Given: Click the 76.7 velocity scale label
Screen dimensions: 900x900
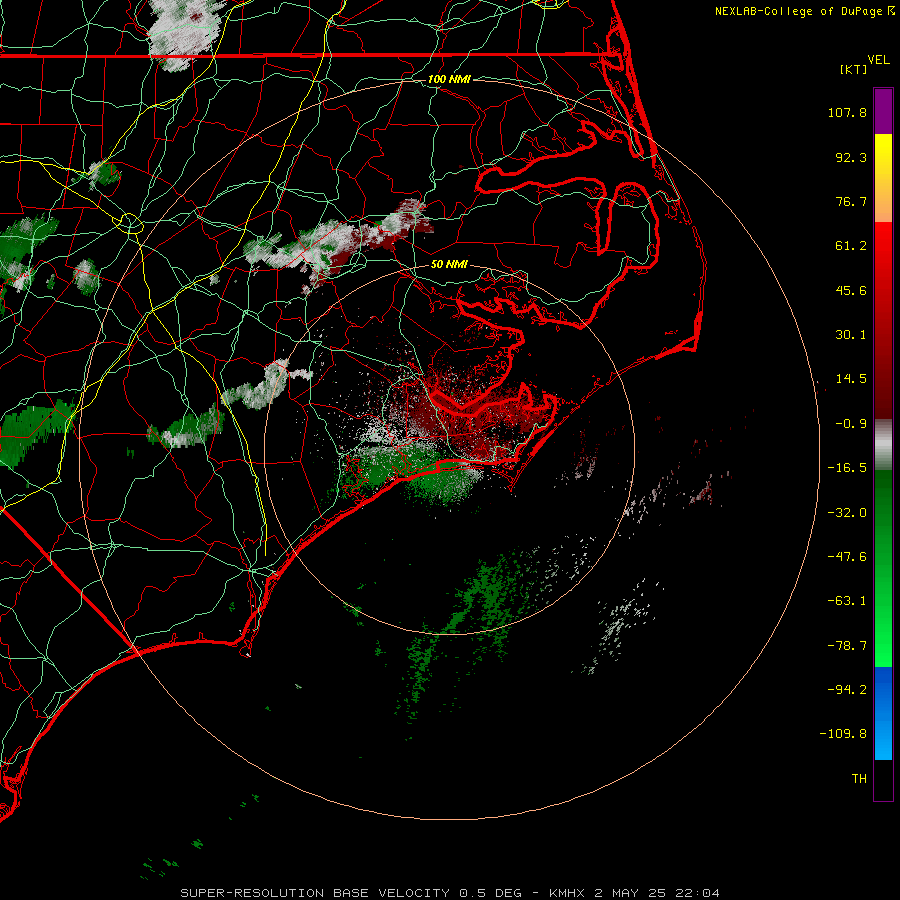Looking at the screenshot, I should click(851, 201).
